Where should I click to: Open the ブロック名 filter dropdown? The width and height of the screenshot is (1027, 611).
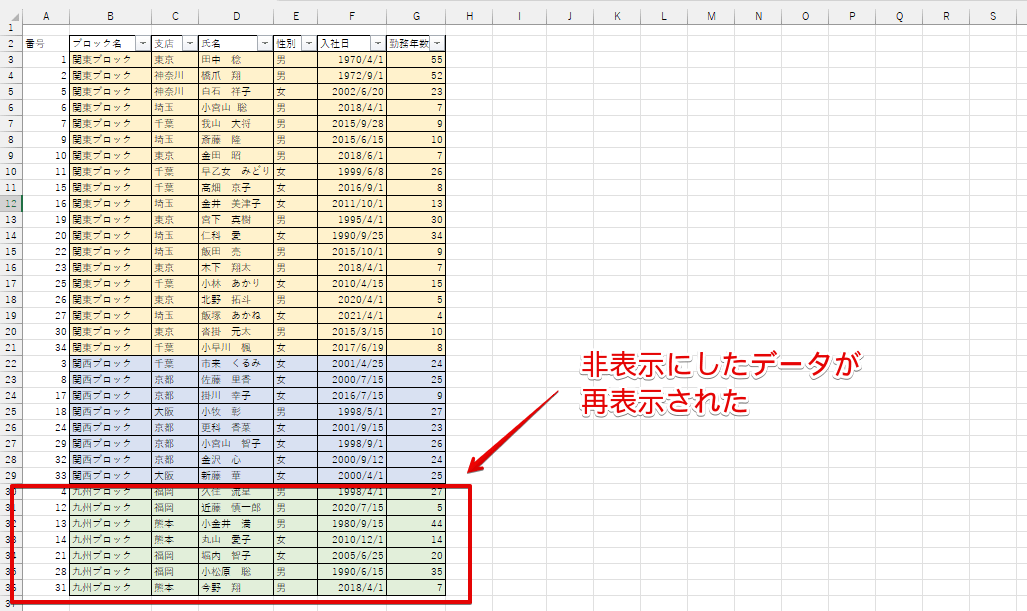coord(143,43)
